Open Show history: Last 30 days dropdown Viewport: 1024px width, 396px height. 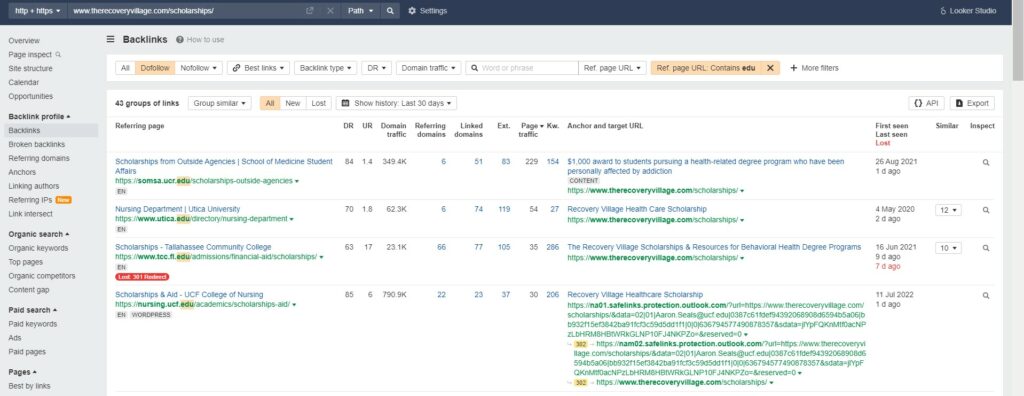point(396,103)
